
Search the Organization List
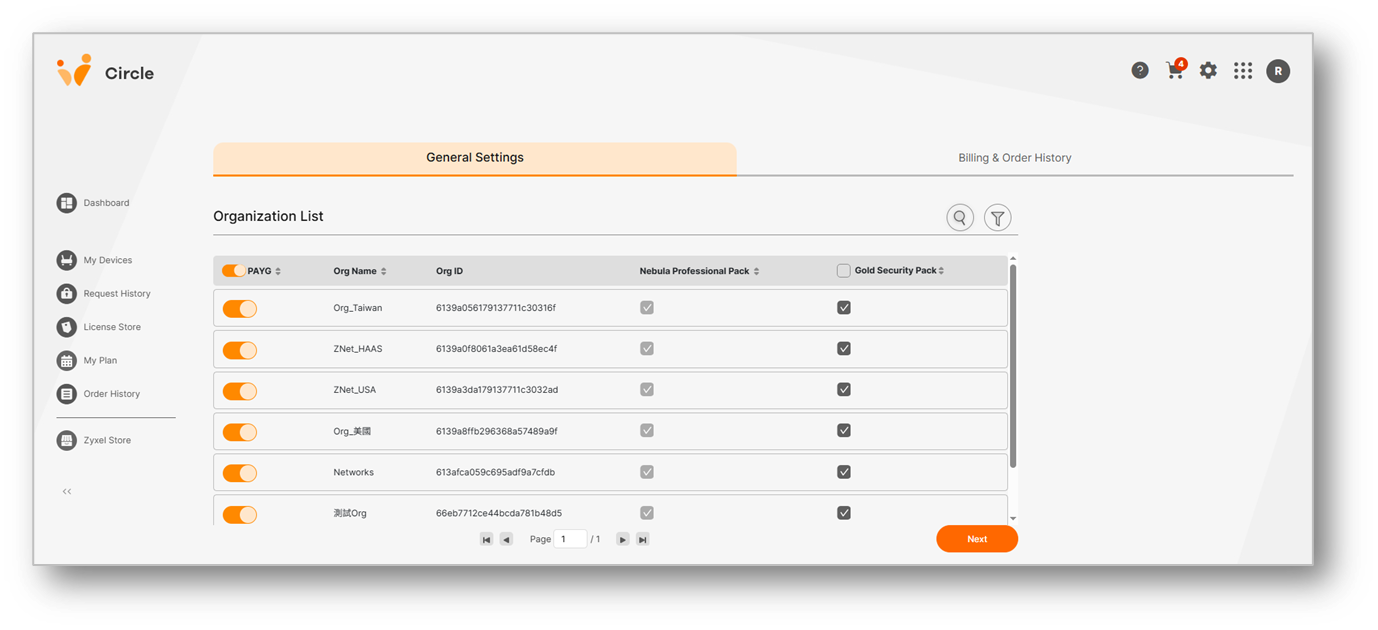960,217
